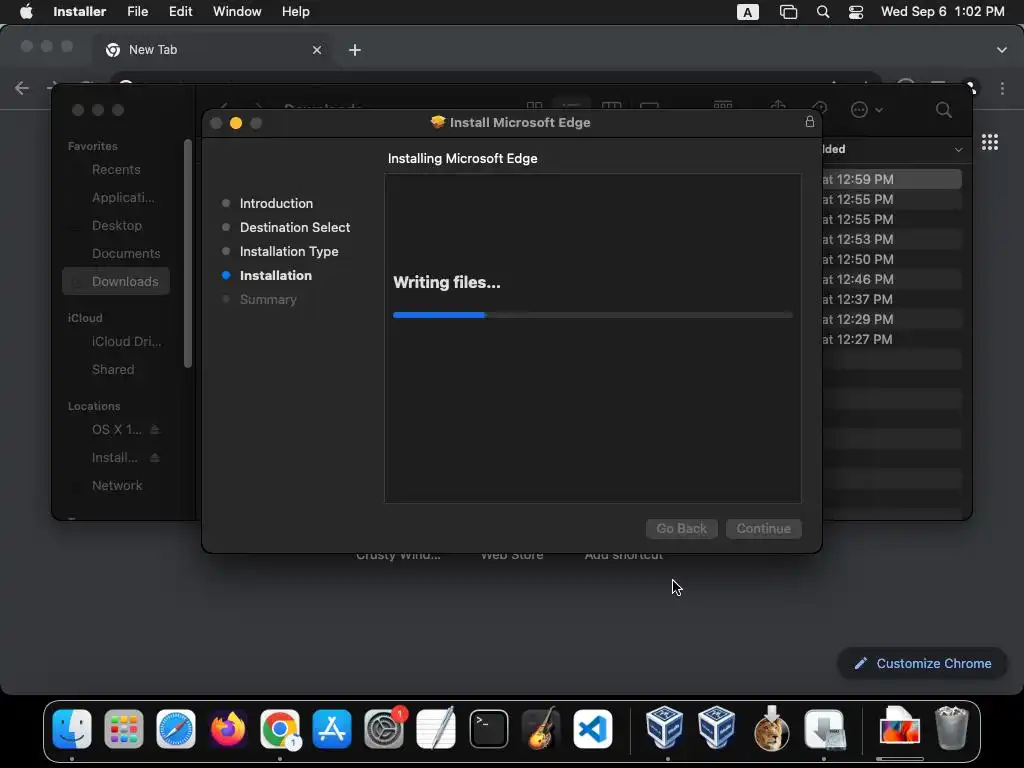
Task: Expand Chrome tab search chevron
Action: click(x=1002, y=50)
